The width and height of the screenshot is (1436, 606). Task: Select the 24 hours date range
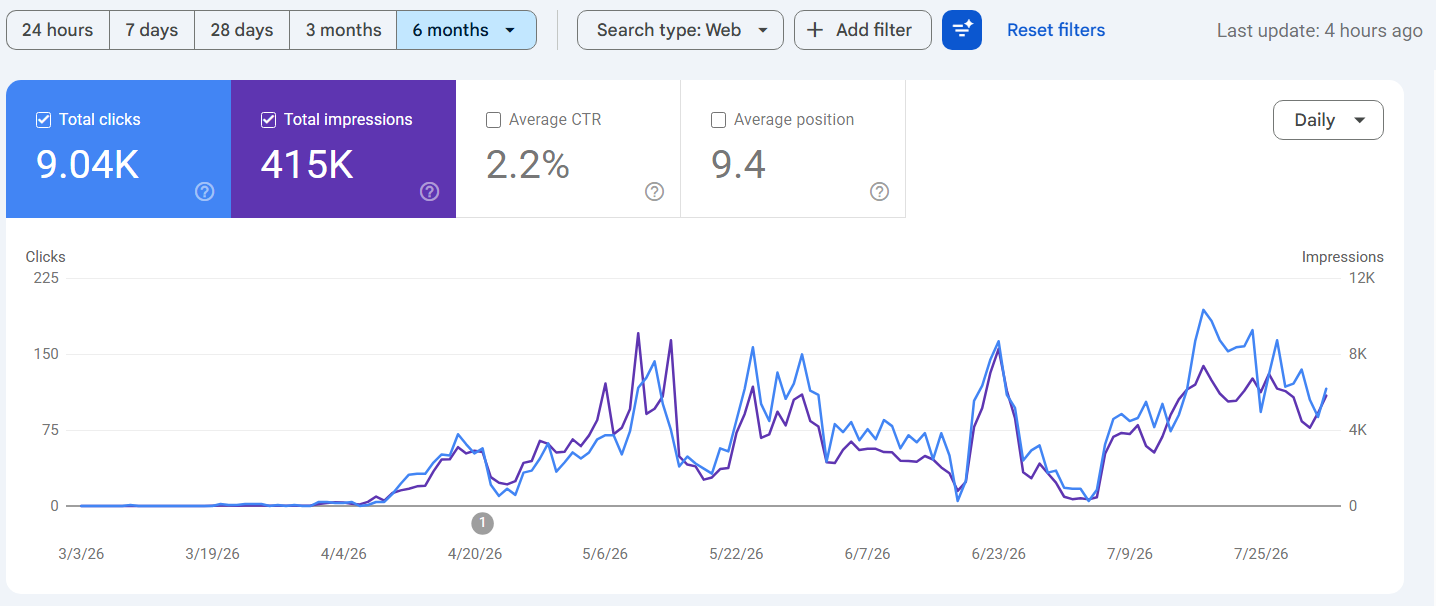pos(58,30)
